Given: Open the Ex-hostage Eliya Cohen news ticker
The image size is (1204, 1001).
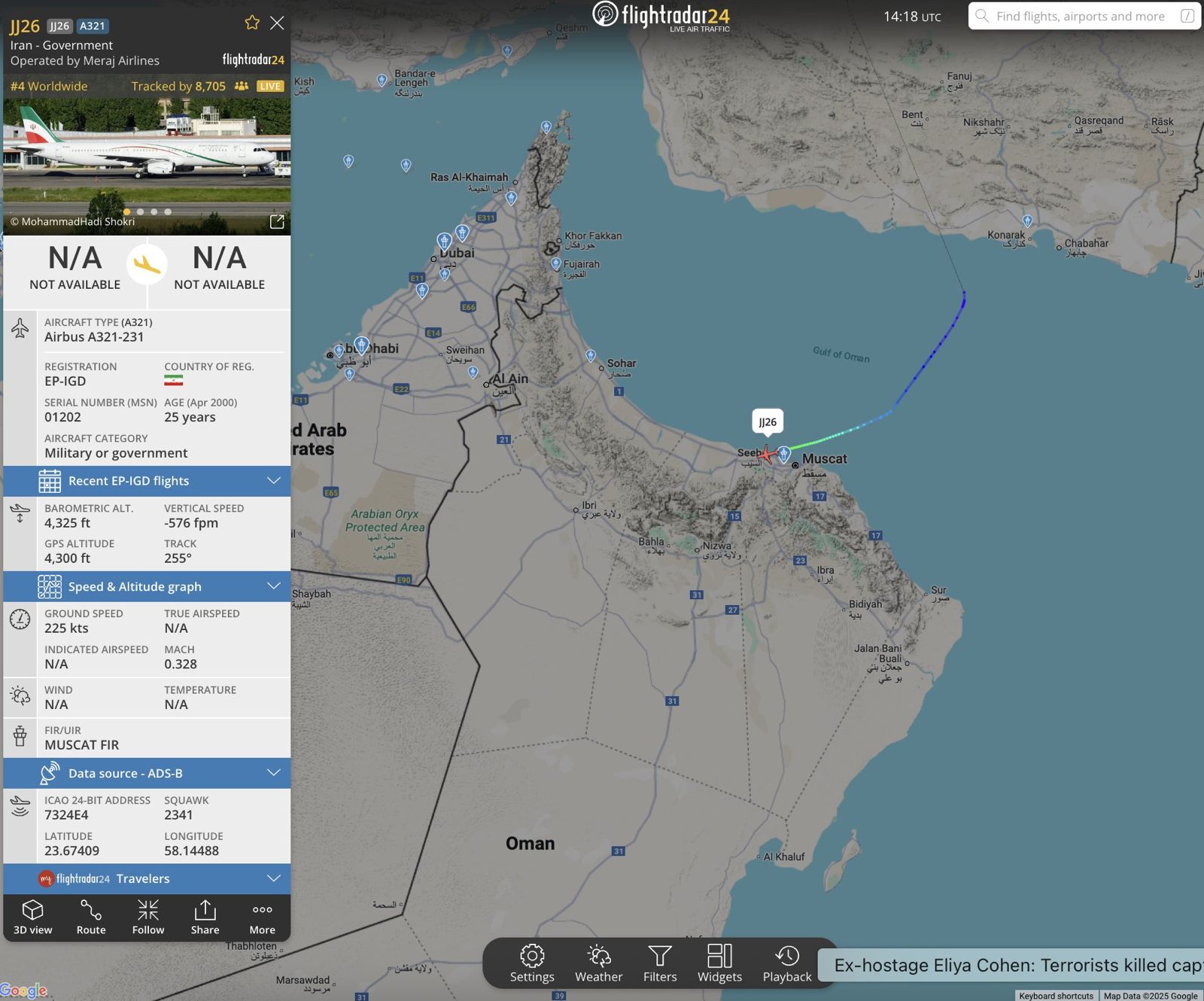Looking at the screenshot, I should pos(1011,966).
